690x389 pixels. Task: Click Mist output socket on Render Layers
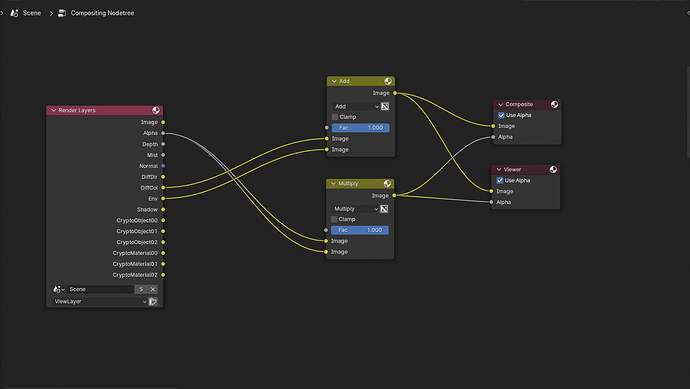[163, 155]
